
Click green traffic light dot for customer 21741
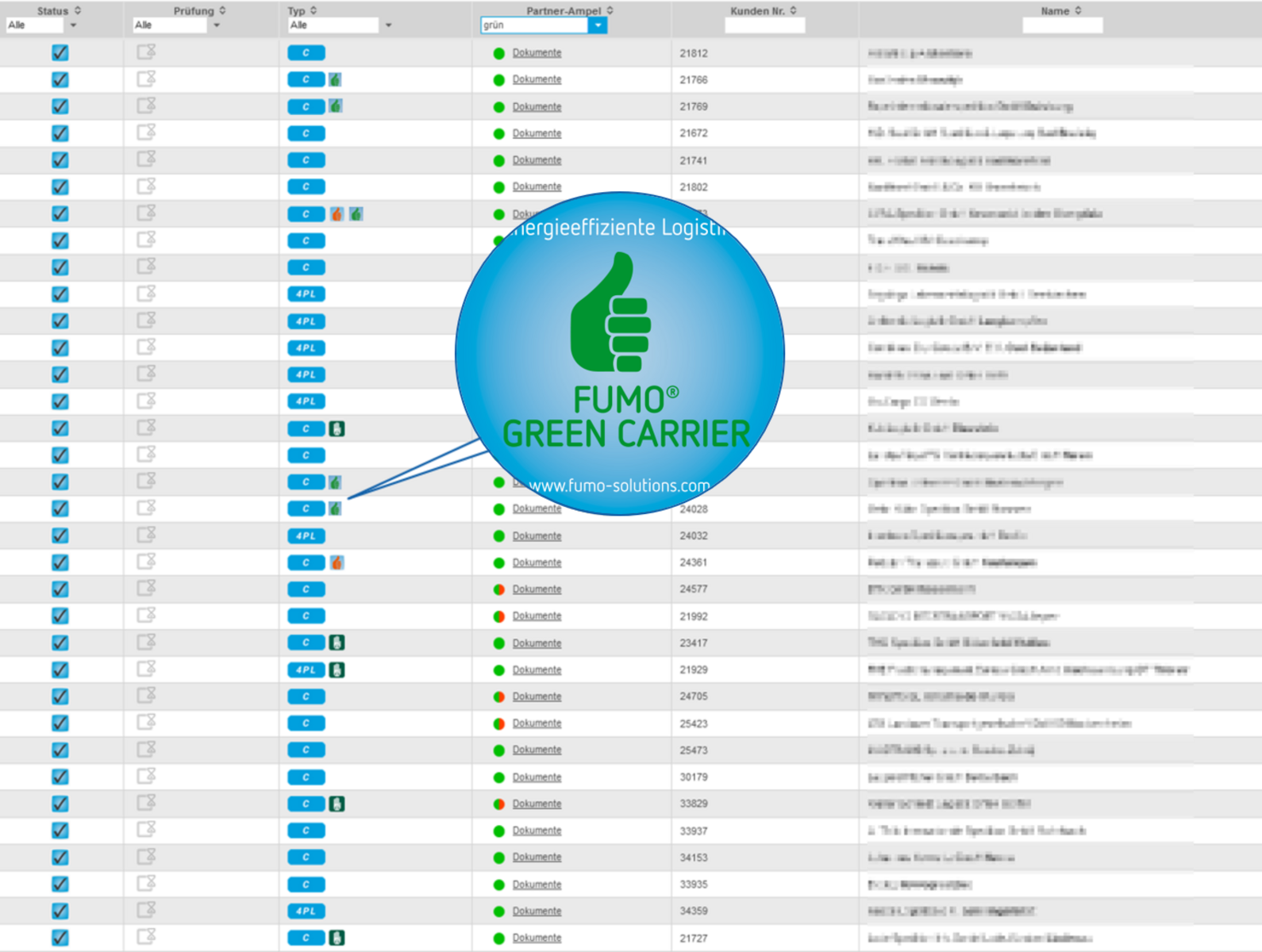click(x=499, y=161)
